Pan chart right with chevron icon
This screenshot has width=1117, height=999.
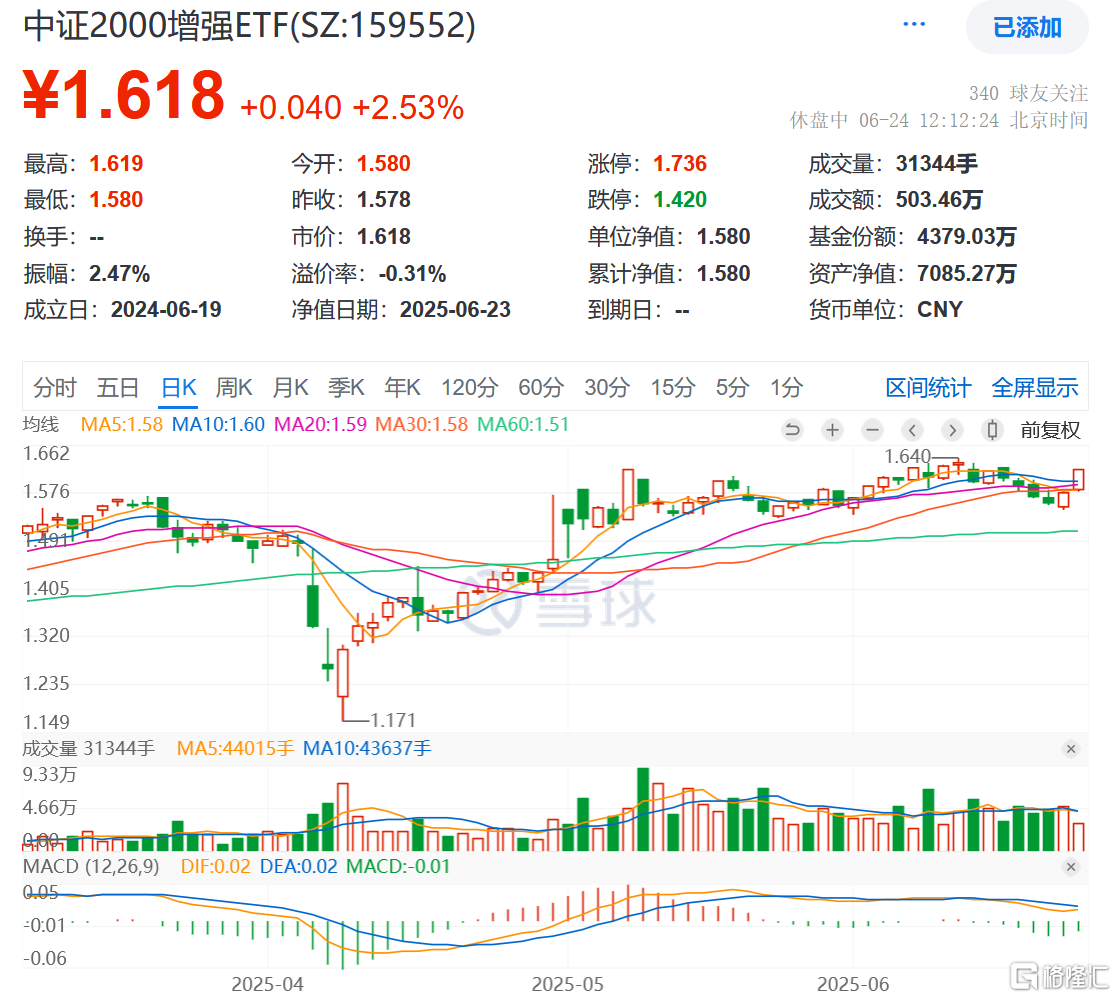(x=952, y=430)
